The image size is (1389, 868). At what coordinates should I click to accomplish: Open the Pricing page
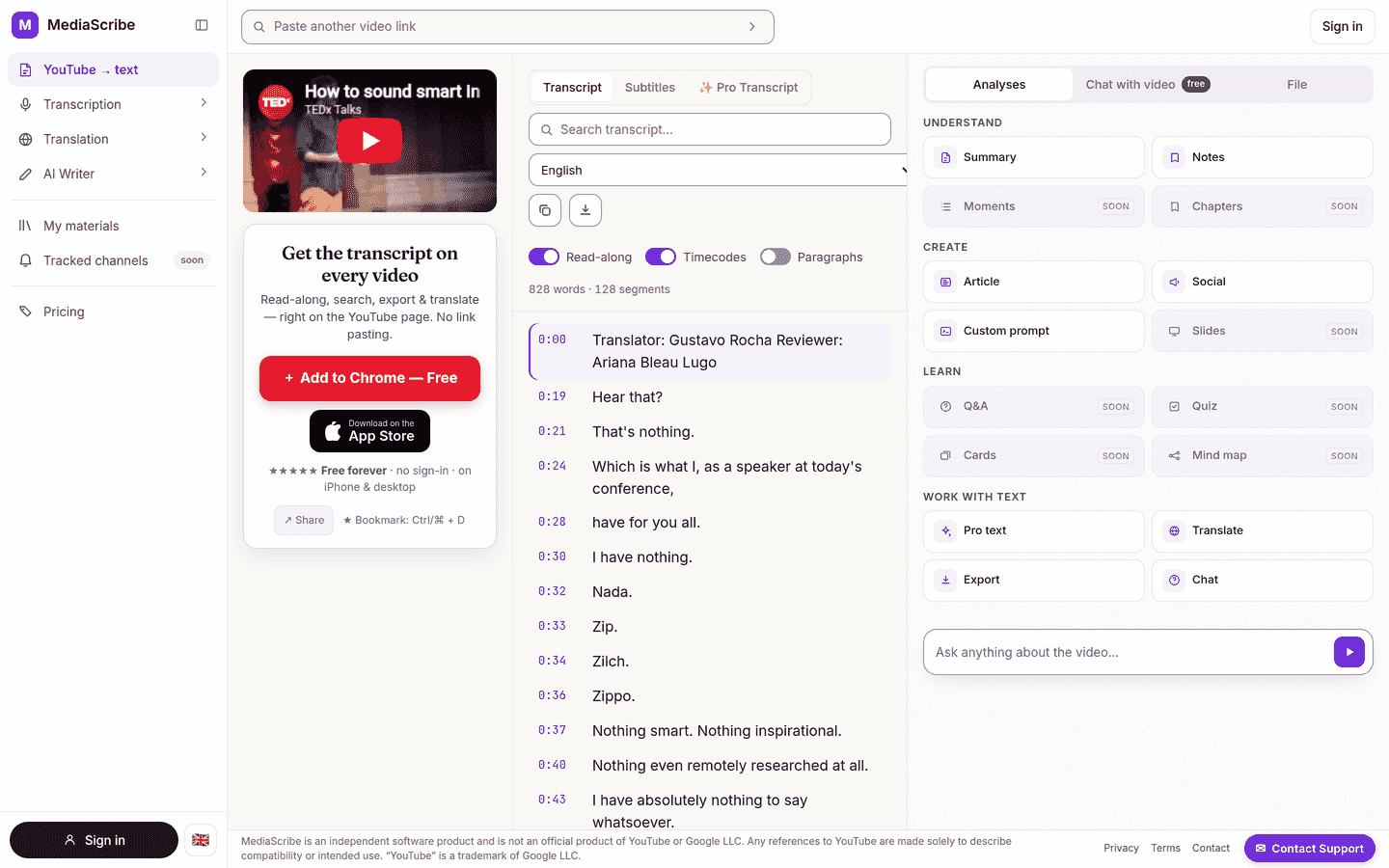[x=114, y=312]
